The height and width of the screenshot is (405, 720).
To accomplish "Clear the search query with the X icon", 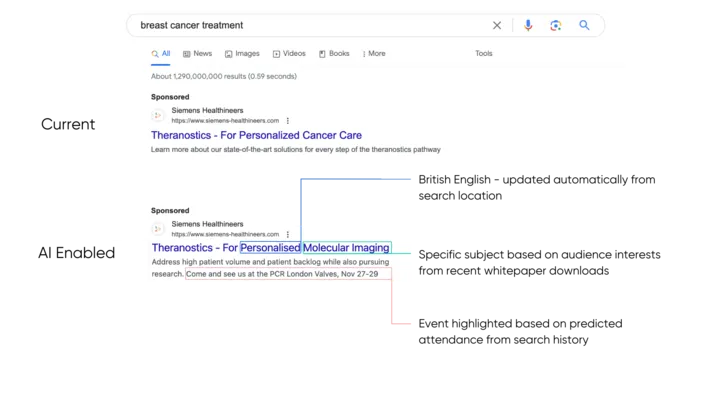I will 497,25.
